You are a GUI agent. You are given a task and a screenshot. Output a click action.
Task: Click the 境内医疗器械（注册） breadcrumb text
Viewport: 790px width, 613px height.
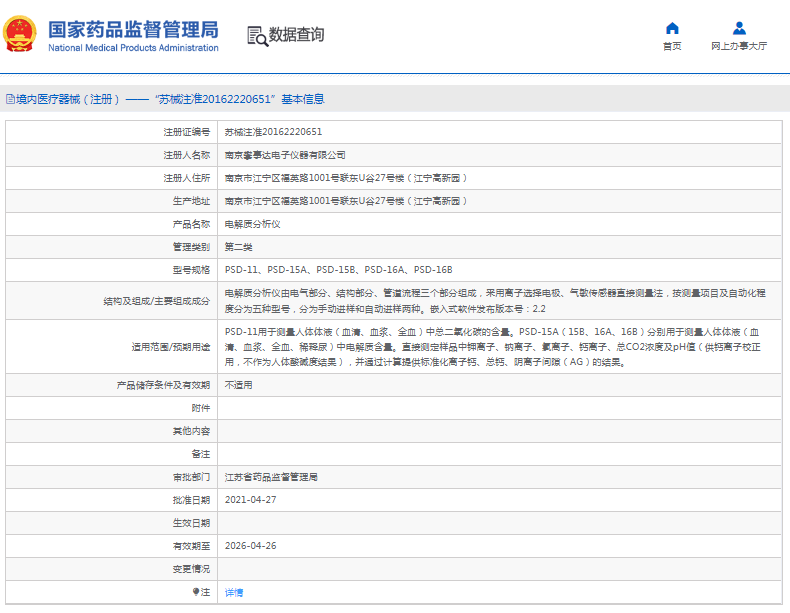tap(68, 99)
